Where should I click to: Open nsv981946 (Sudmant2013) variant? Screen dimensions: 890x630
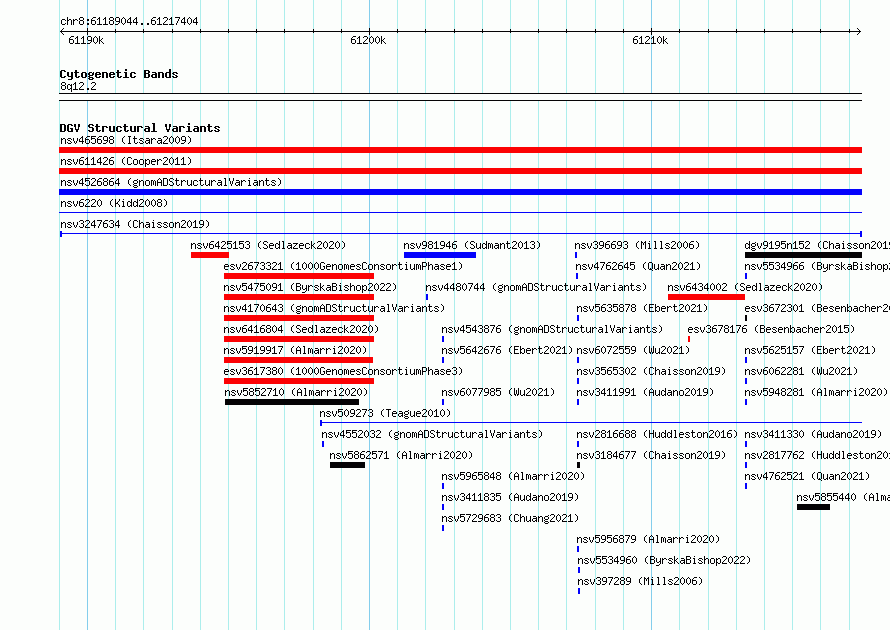coord(472,245)
